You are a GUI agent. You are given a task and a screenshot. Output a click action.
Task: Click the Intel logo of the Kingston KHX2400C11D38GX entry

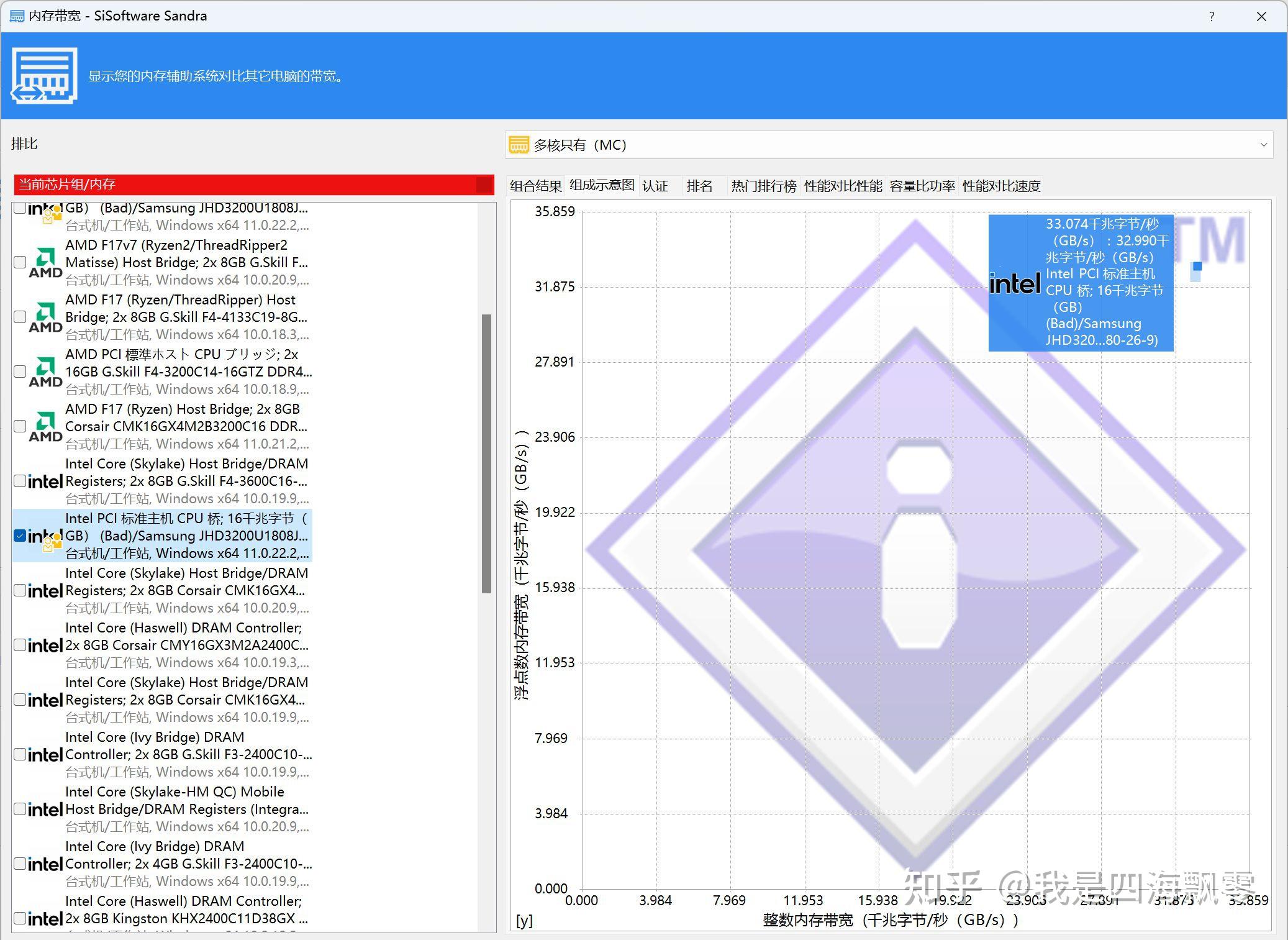pyautogui.click(x=45, y=919)
